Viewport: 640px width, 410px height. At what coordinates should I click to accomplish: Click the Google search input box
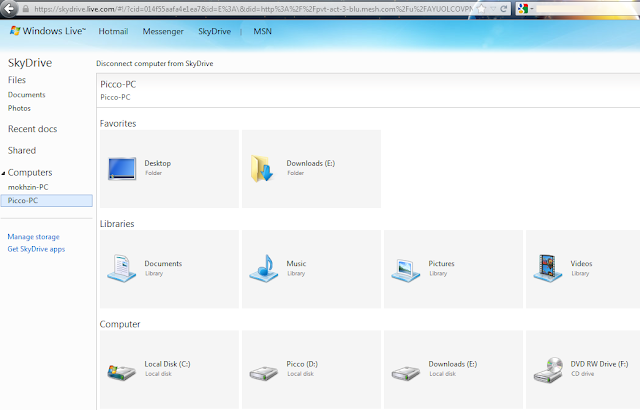[587, 9]
